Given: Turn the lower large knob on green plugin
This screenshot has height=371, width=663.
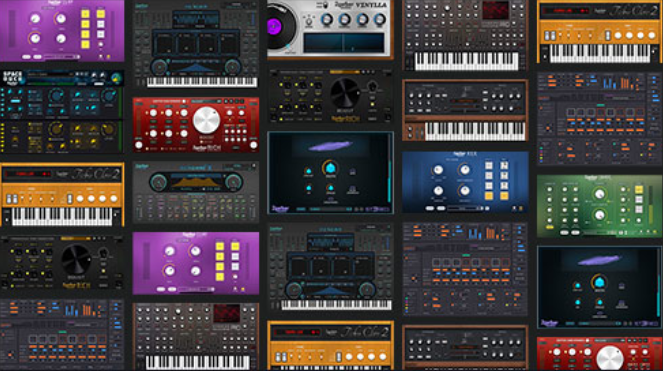Looking at the screenshot, I should (600, 215).
